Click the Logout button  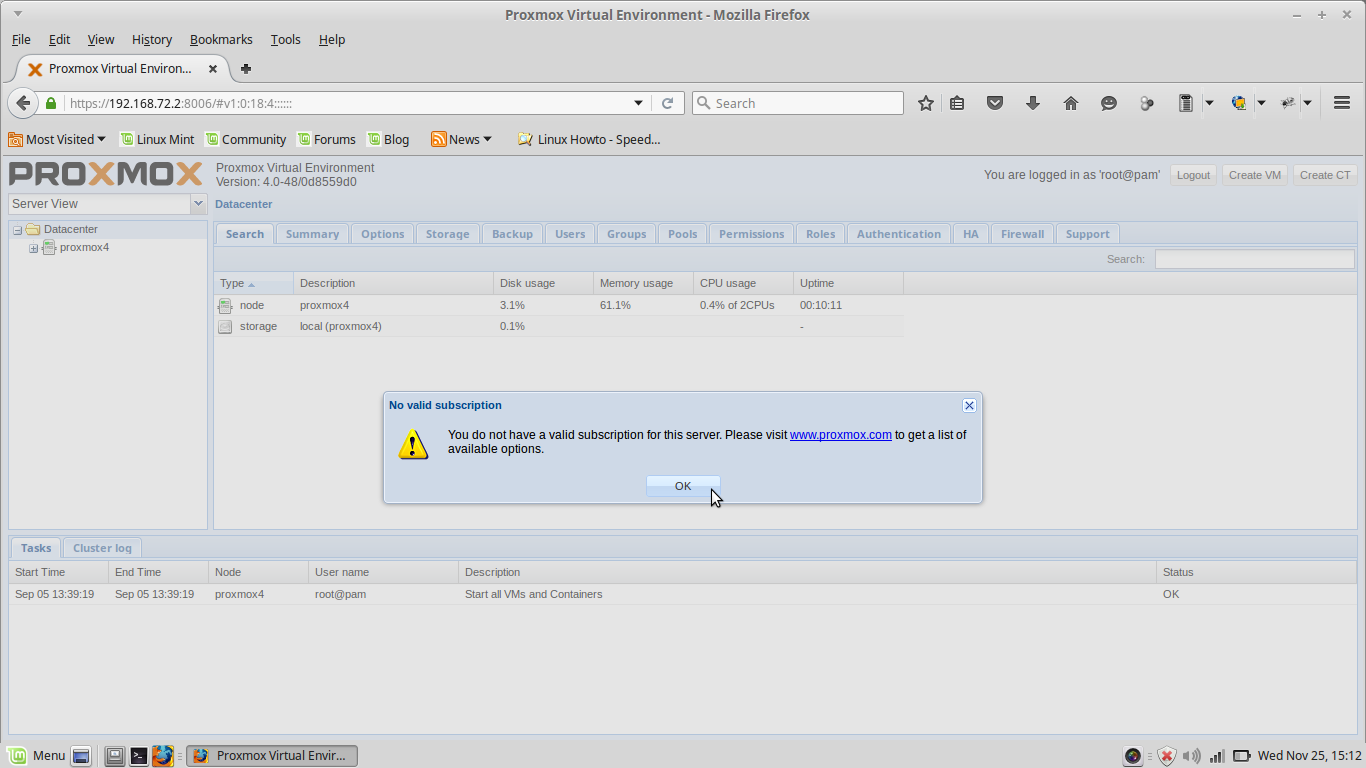pyautogui.click(x=1193, y=175)
